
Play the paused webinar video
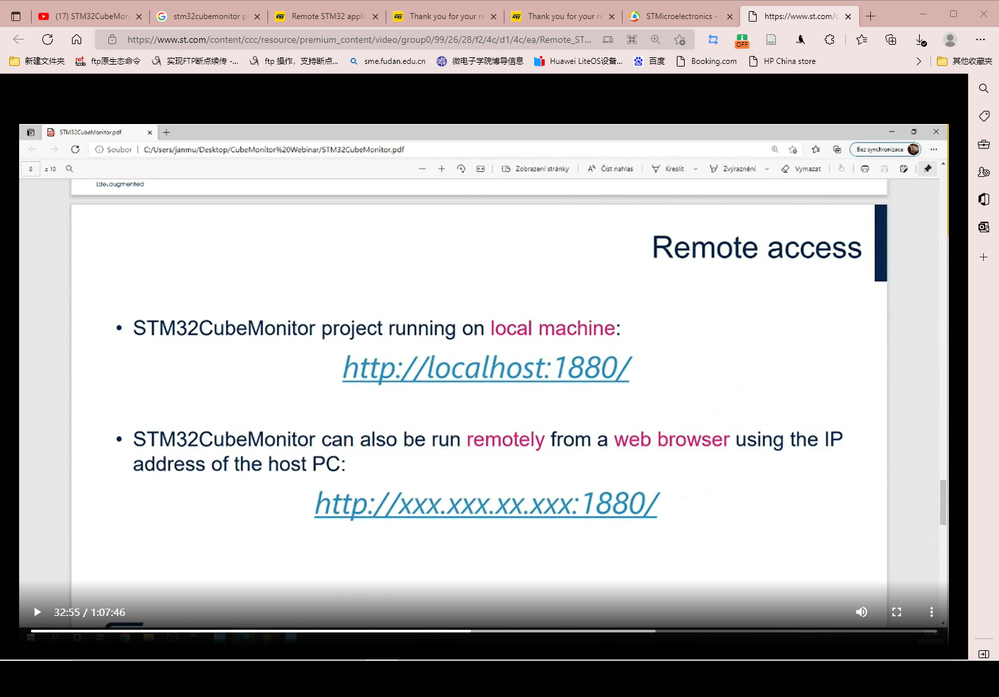(37, 612)
